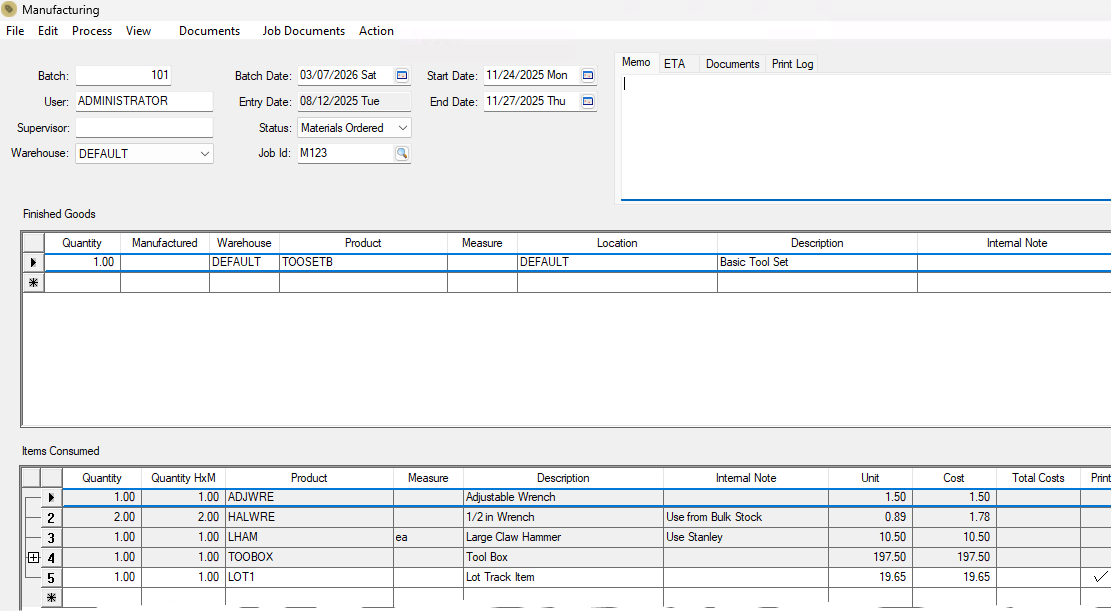
Task: Click into the Supervisor text field
Action: pos(144,128)
